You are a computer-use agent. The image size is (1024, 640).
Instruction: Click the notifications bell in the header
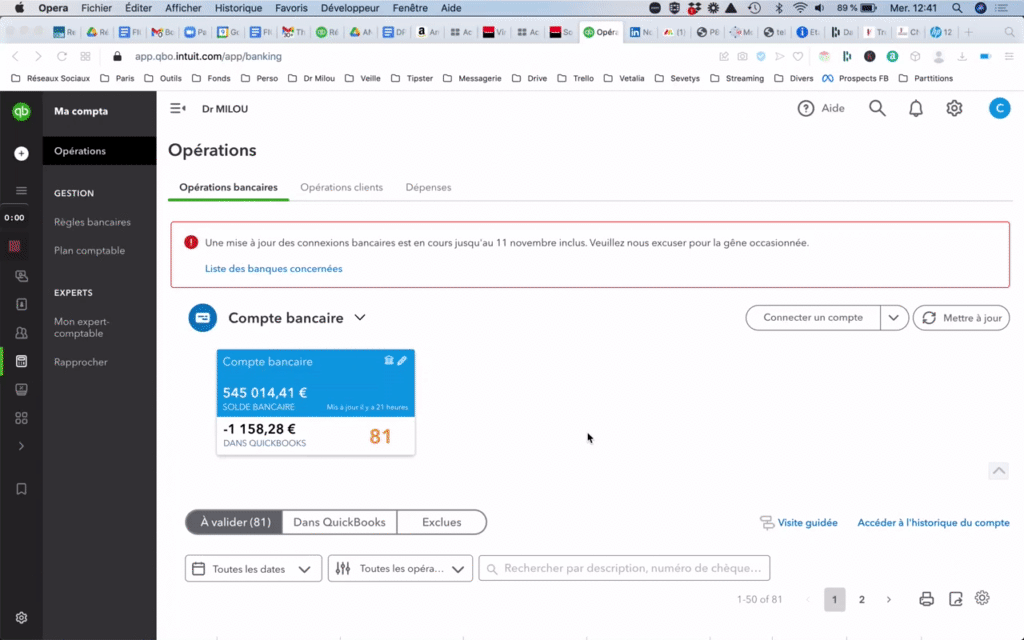(x=915, y=108)
